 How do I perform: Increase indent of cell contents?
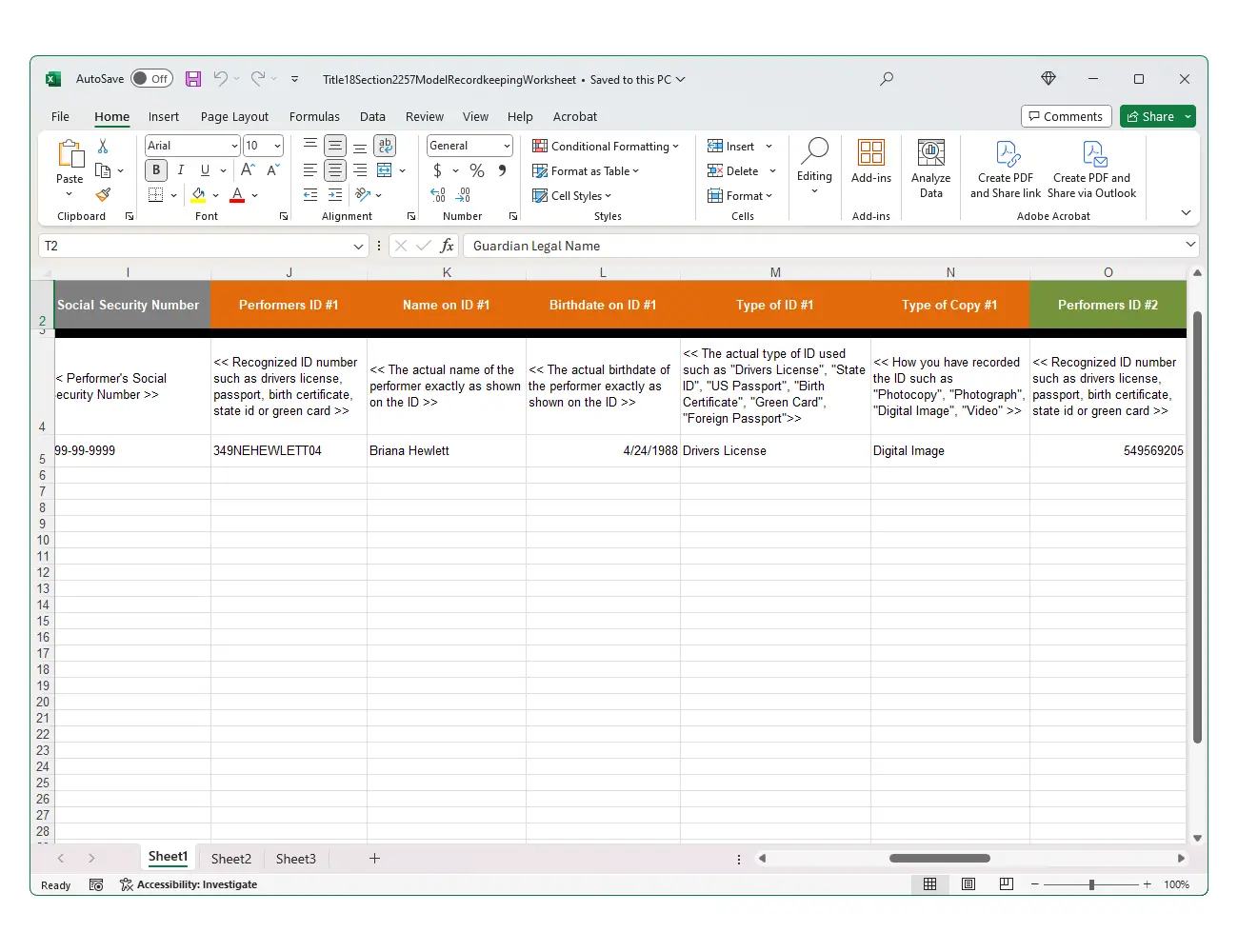(335, 195)
